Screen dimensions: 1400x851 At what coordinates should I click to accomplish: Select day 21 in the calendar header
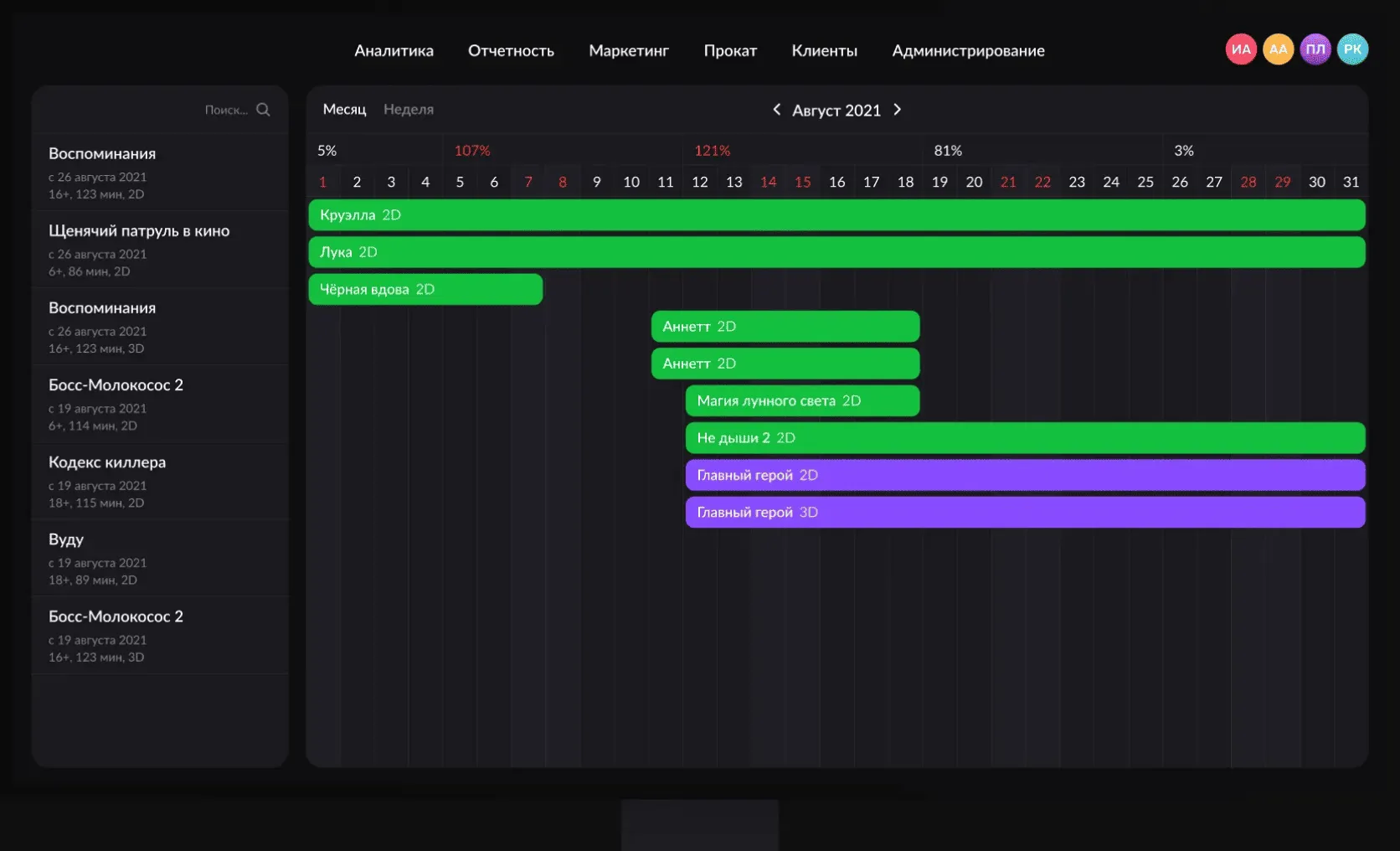(1008, 182)
